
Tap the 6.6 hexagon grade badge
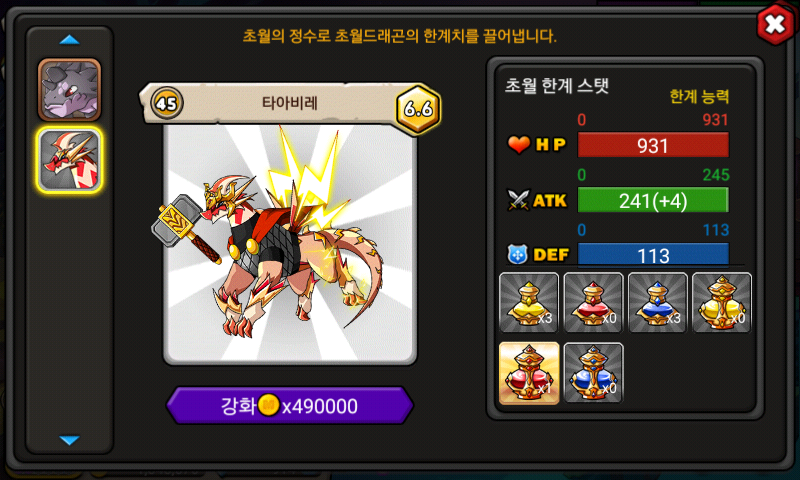coord(418,108)
